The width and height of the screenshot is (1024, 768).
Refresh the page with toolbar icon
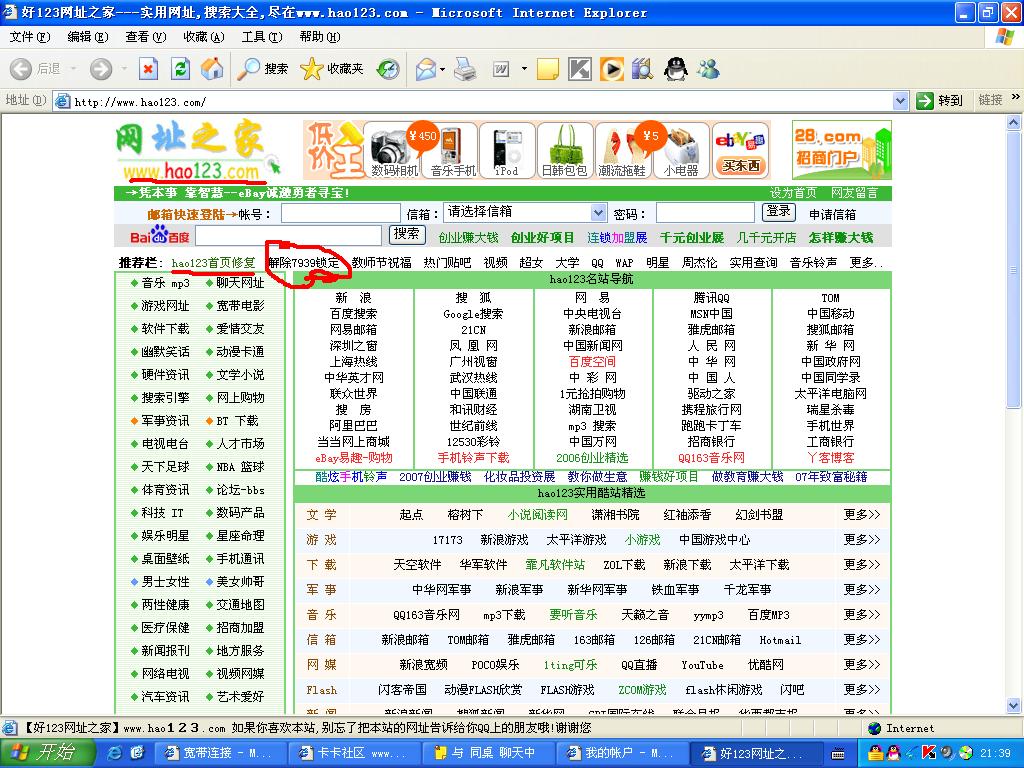[x=180, y=69]
